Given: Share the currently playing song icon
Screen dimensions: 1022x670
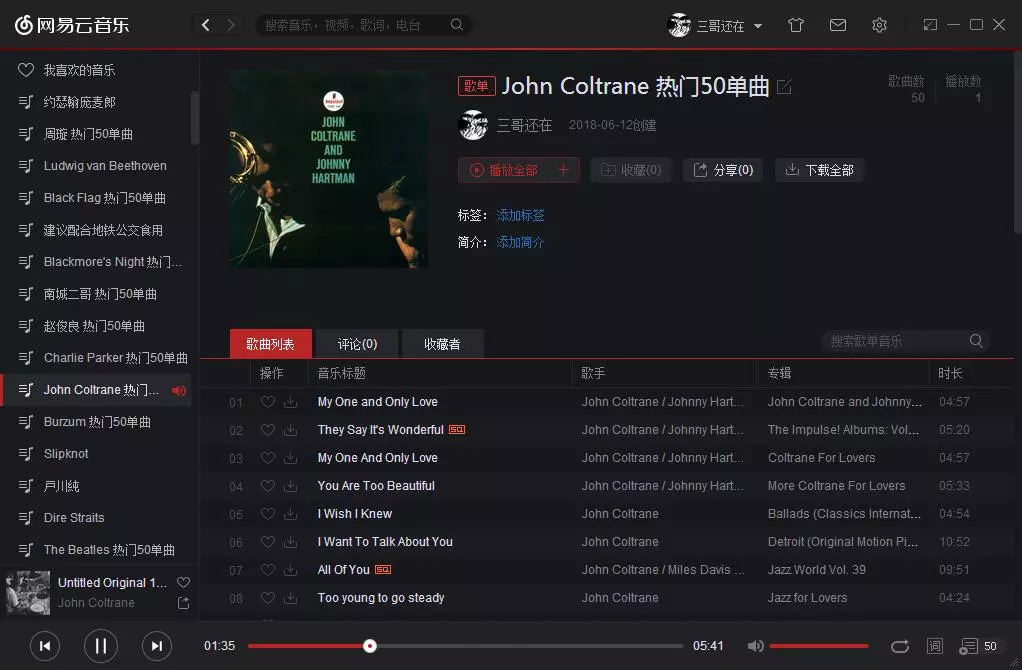Looking at the screenshot, I should click(184, 603).
